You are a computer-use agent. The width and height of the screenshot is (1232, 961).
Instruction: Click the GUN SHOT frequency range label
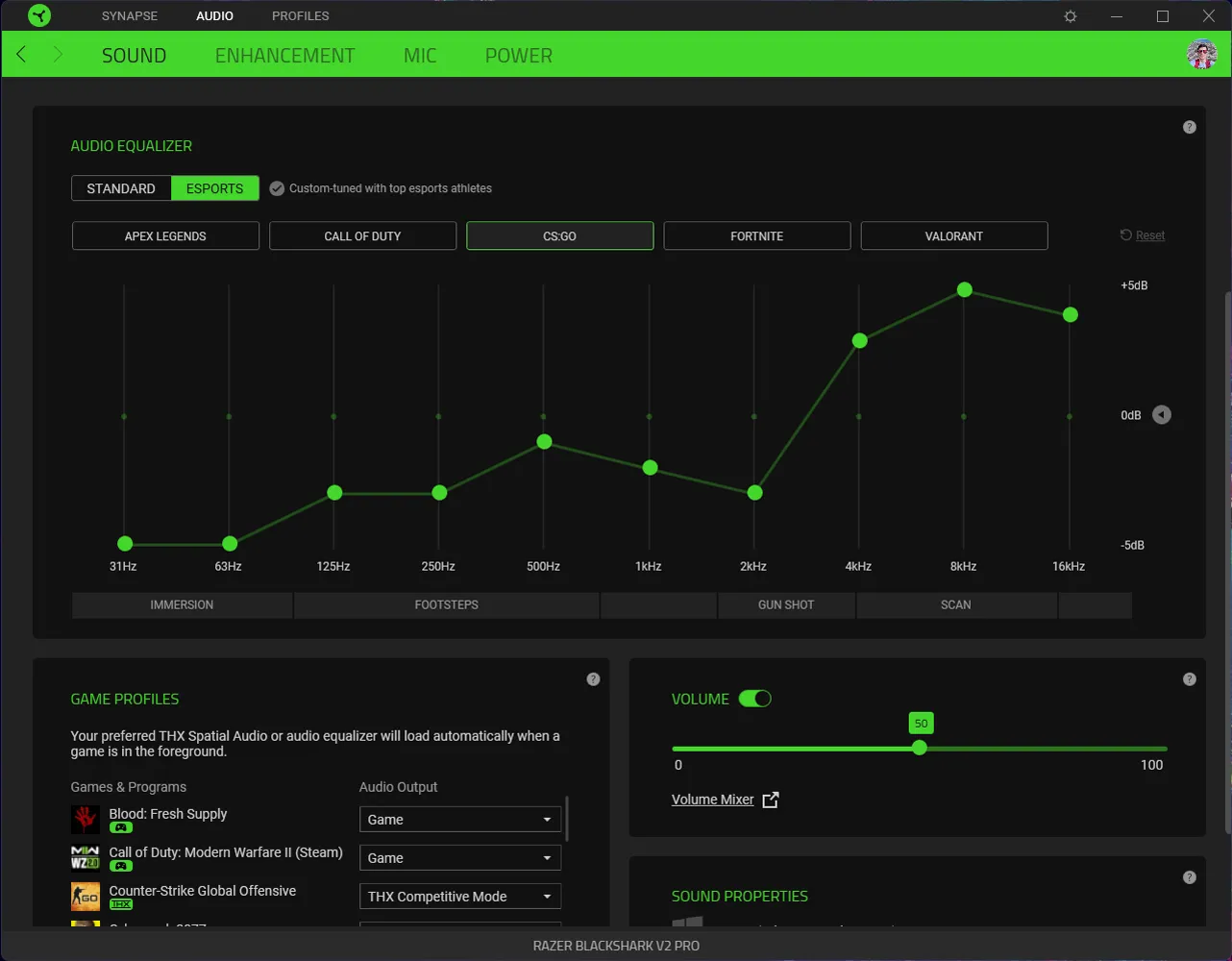click(786, 604)
